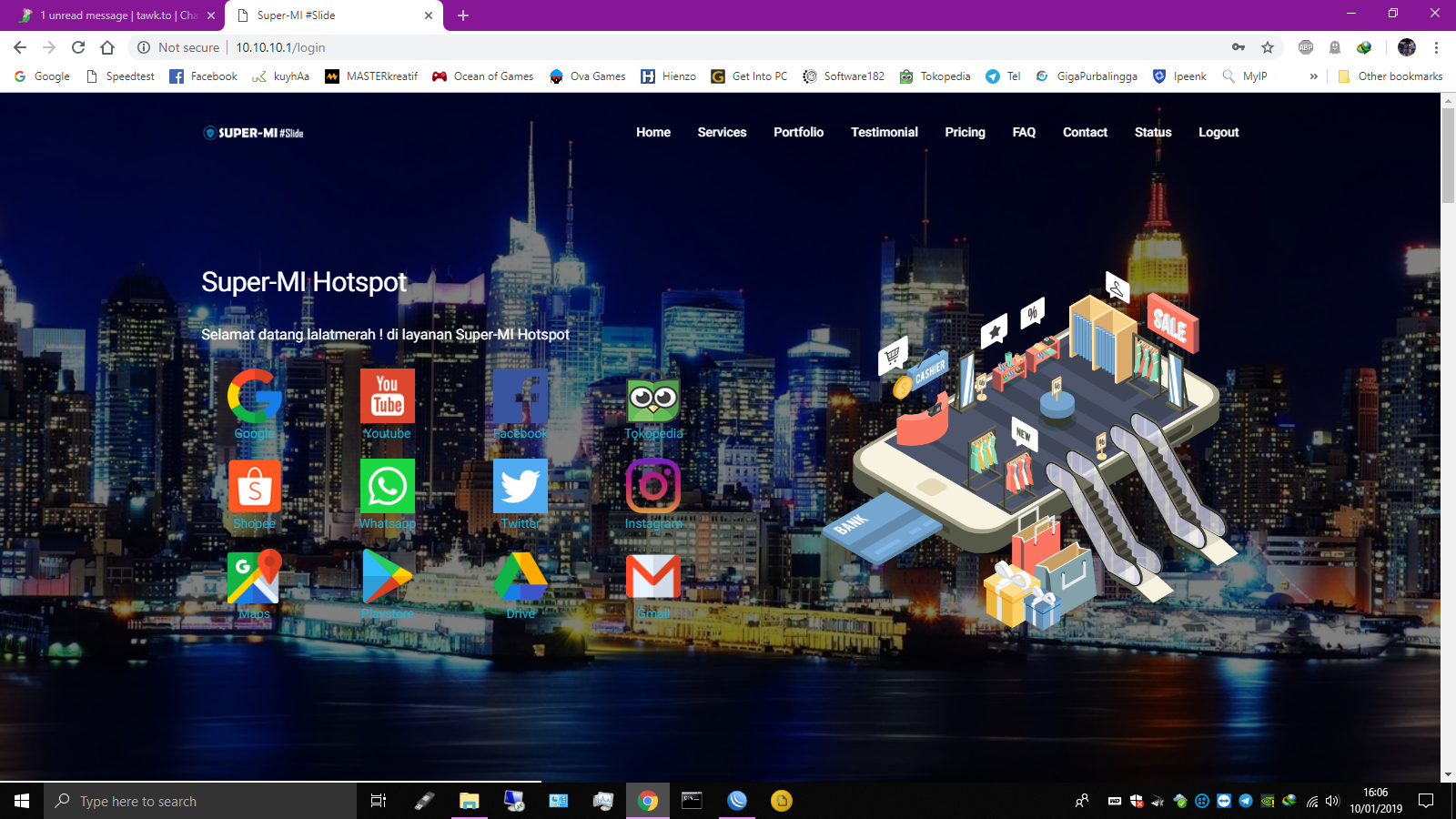1456x819 pixels.
Task: Open the saved password key icon
Action: [x=1239, y=47]
